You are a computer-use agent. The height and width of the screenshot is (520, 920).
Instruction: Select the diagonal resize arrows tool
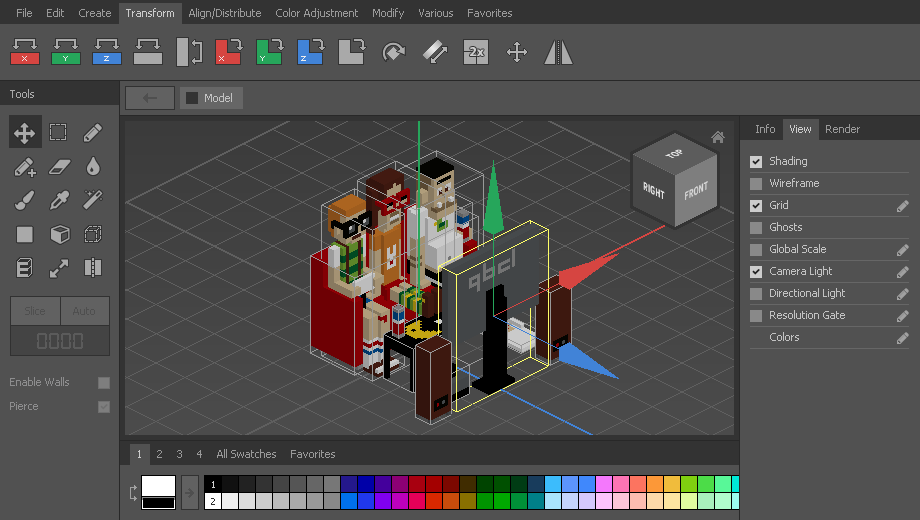click(x=59, y=268)
